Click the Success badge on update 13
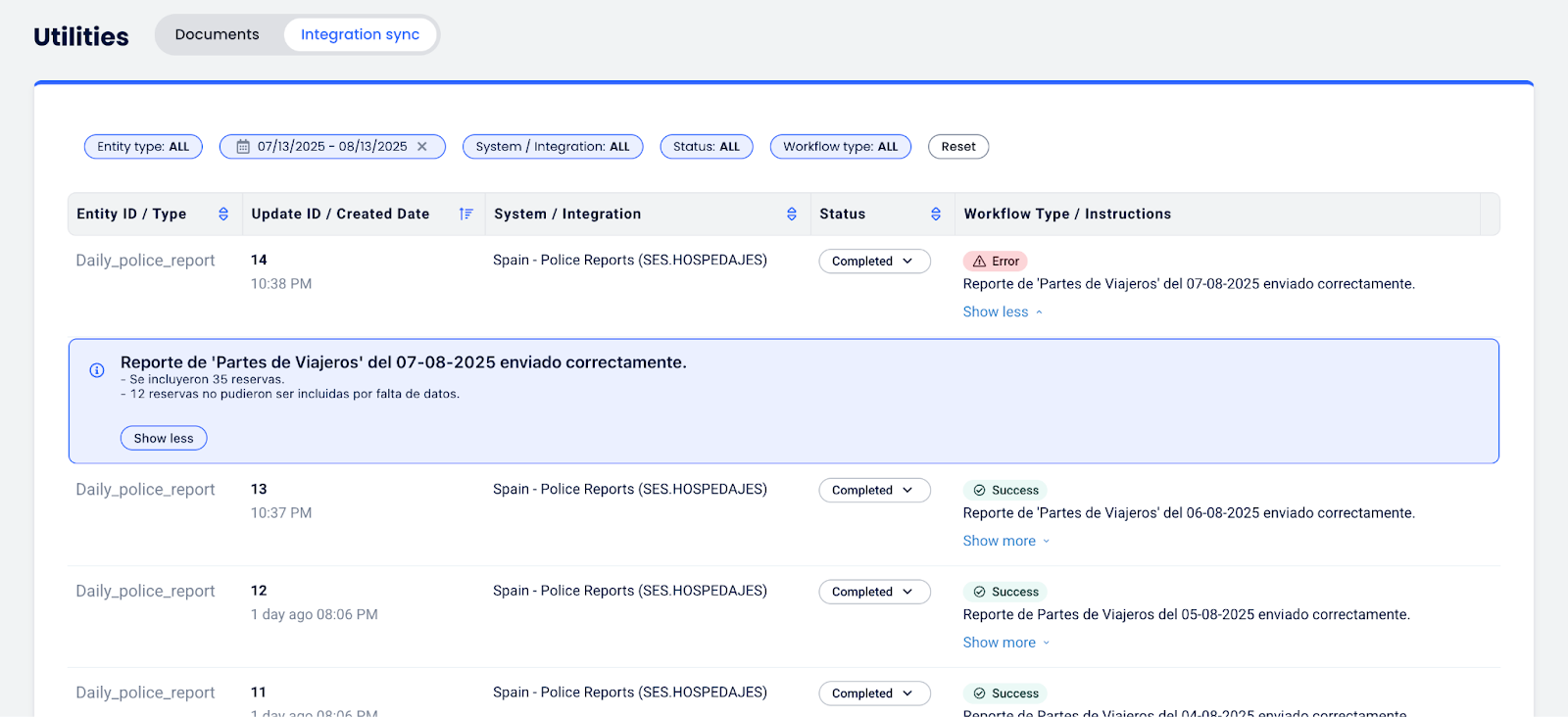1568x717 pixels. click(1004, 491)
